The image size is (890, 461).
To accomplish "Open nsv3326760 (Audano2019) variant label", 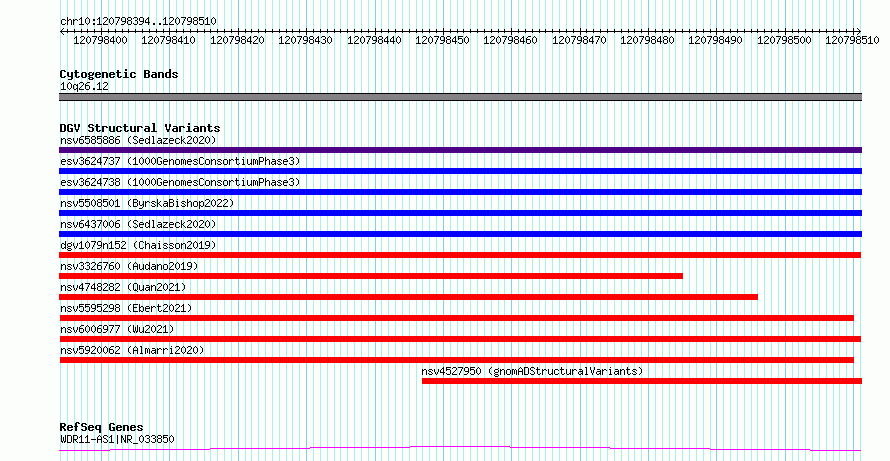I will pyautogui.click(x=129, y=266).
